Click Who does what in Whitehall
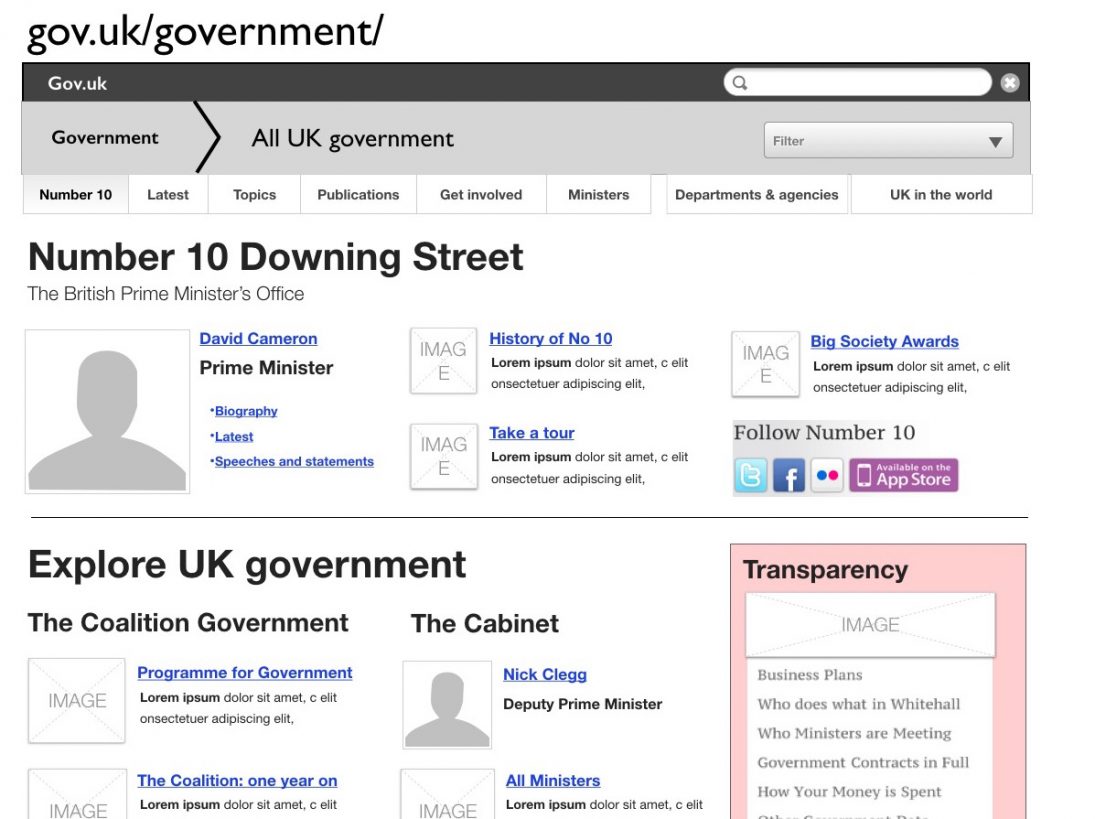Image resolution: width=1095 pixels, height=819 pixels. pyautogui.click(x=859, y=704)
